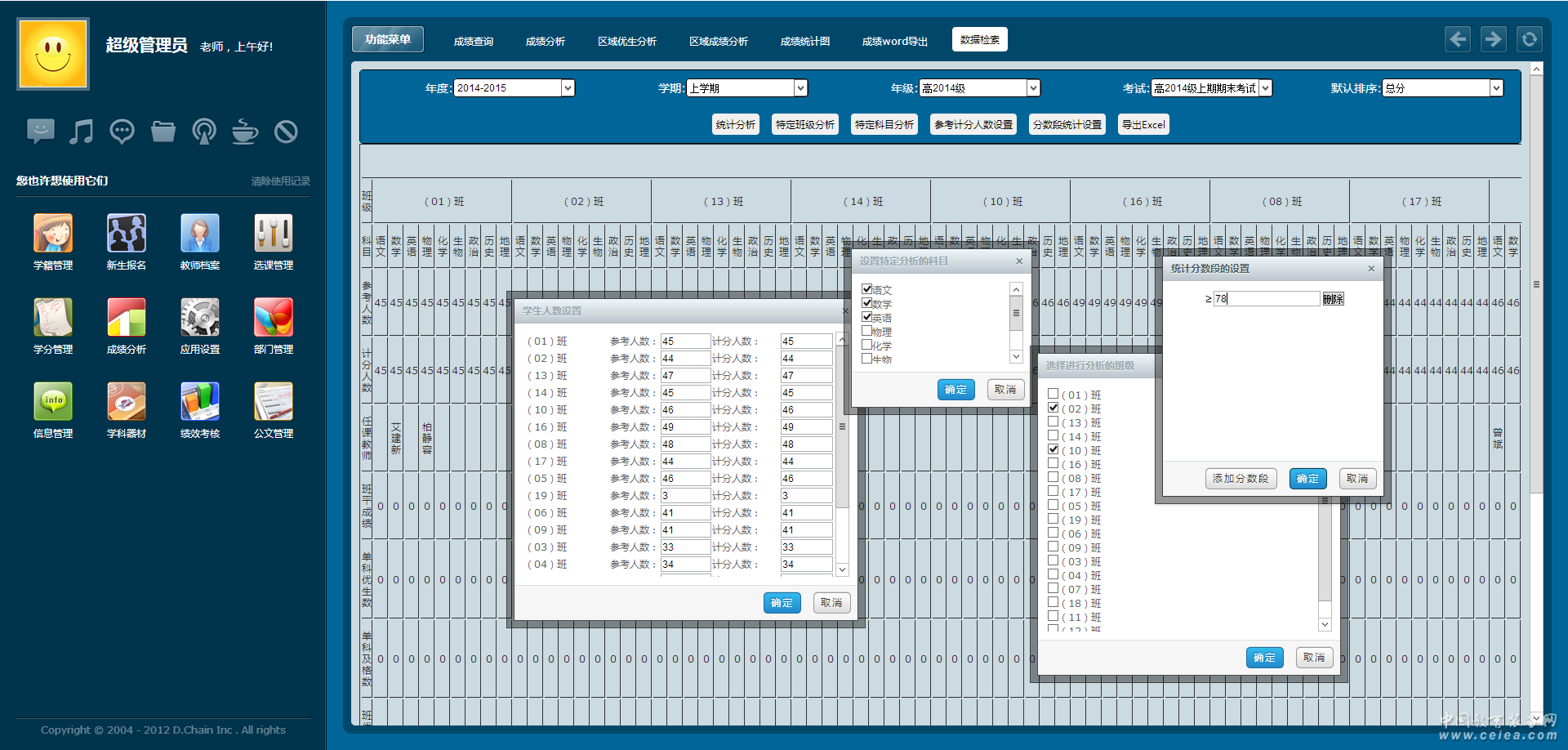Screen dimensions: 1568x750
Task: Uncheck the 语文 subject checkbox
Action: [867, 288]
